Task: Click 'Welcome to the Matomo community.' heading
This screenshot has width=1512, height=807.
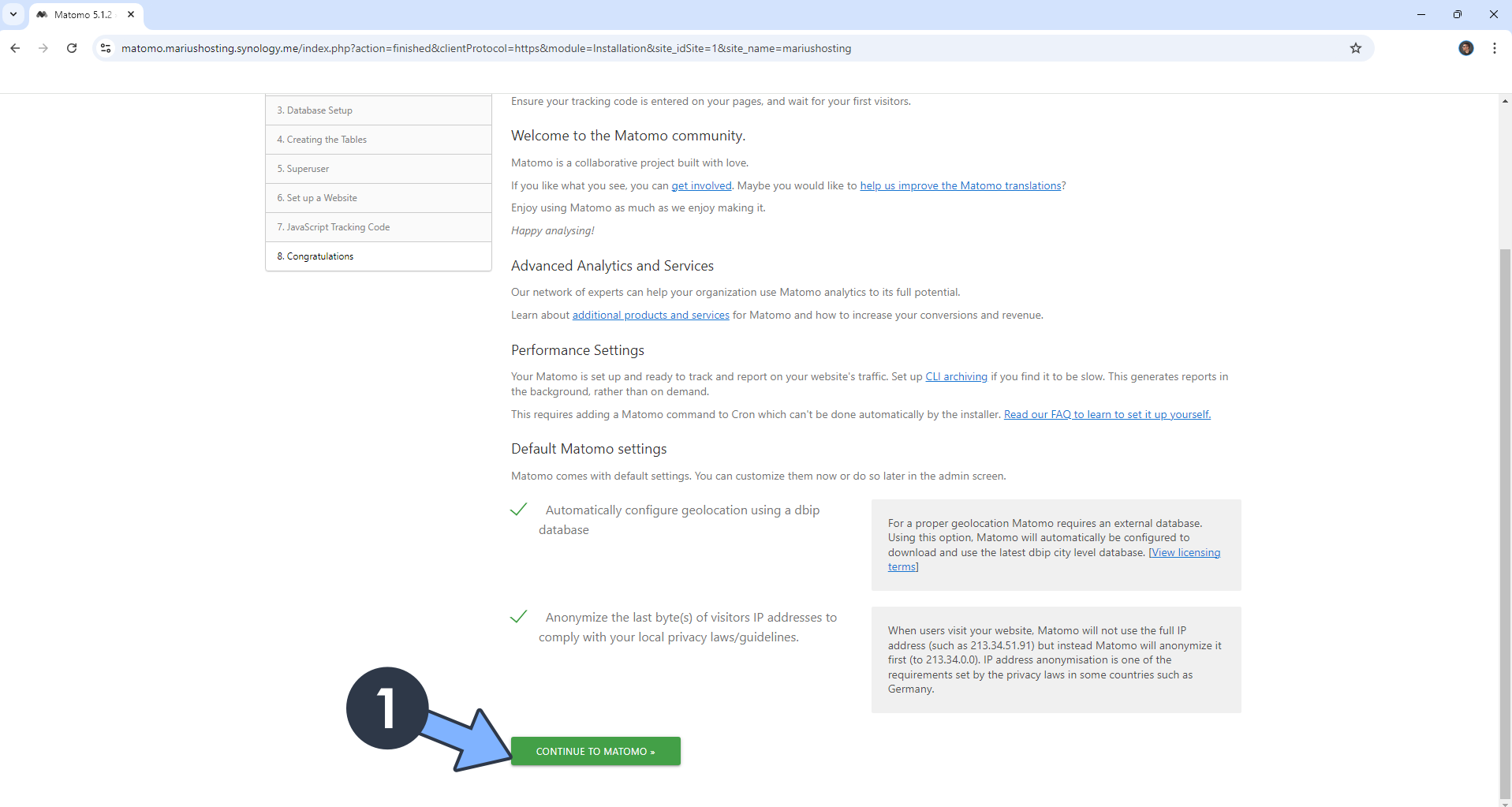Action: [628, 136]
